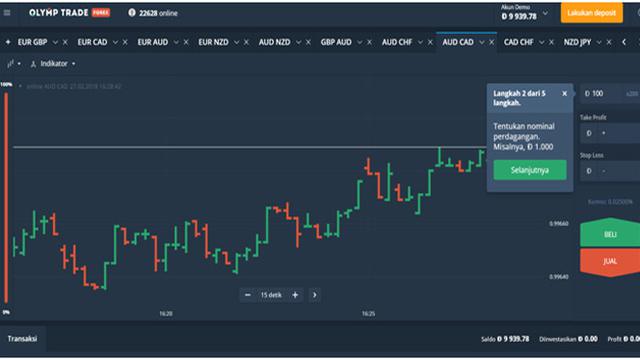The height and width of the screenshot is (360, 640).
Task: Close the CAD CHF tab
Action: [x=551, y=42]
